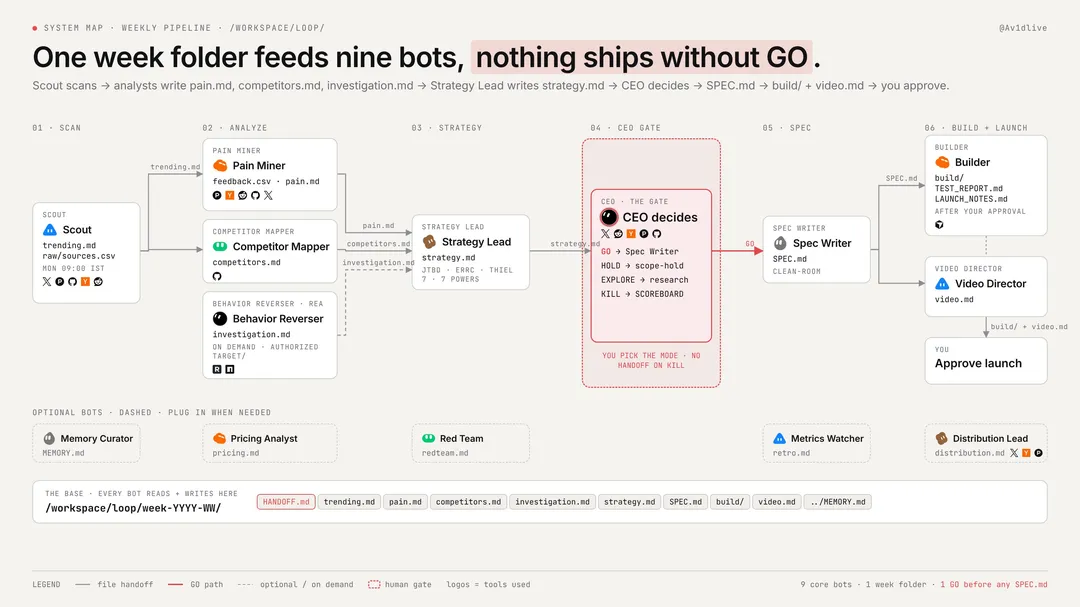Click the ../MEMORY.md chip in the base row
The image size is (1080, 607).
coord(838,502)
